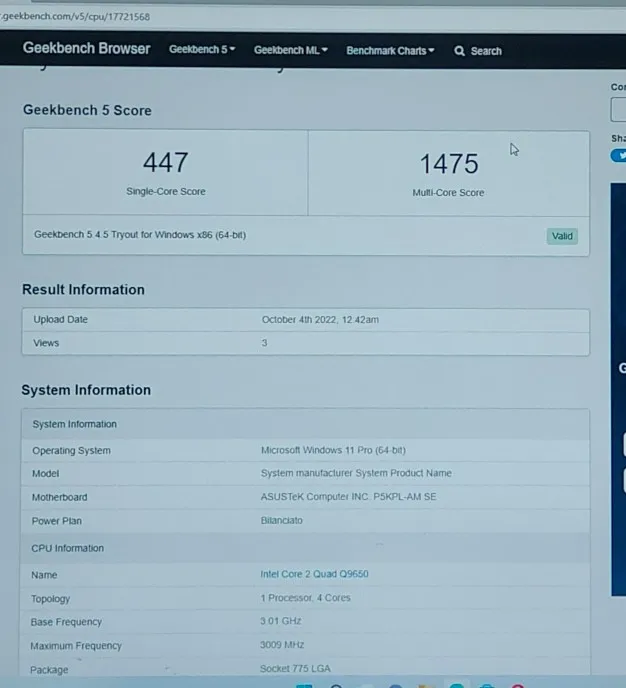Select the multi-core score 1475

pos(449,164)
